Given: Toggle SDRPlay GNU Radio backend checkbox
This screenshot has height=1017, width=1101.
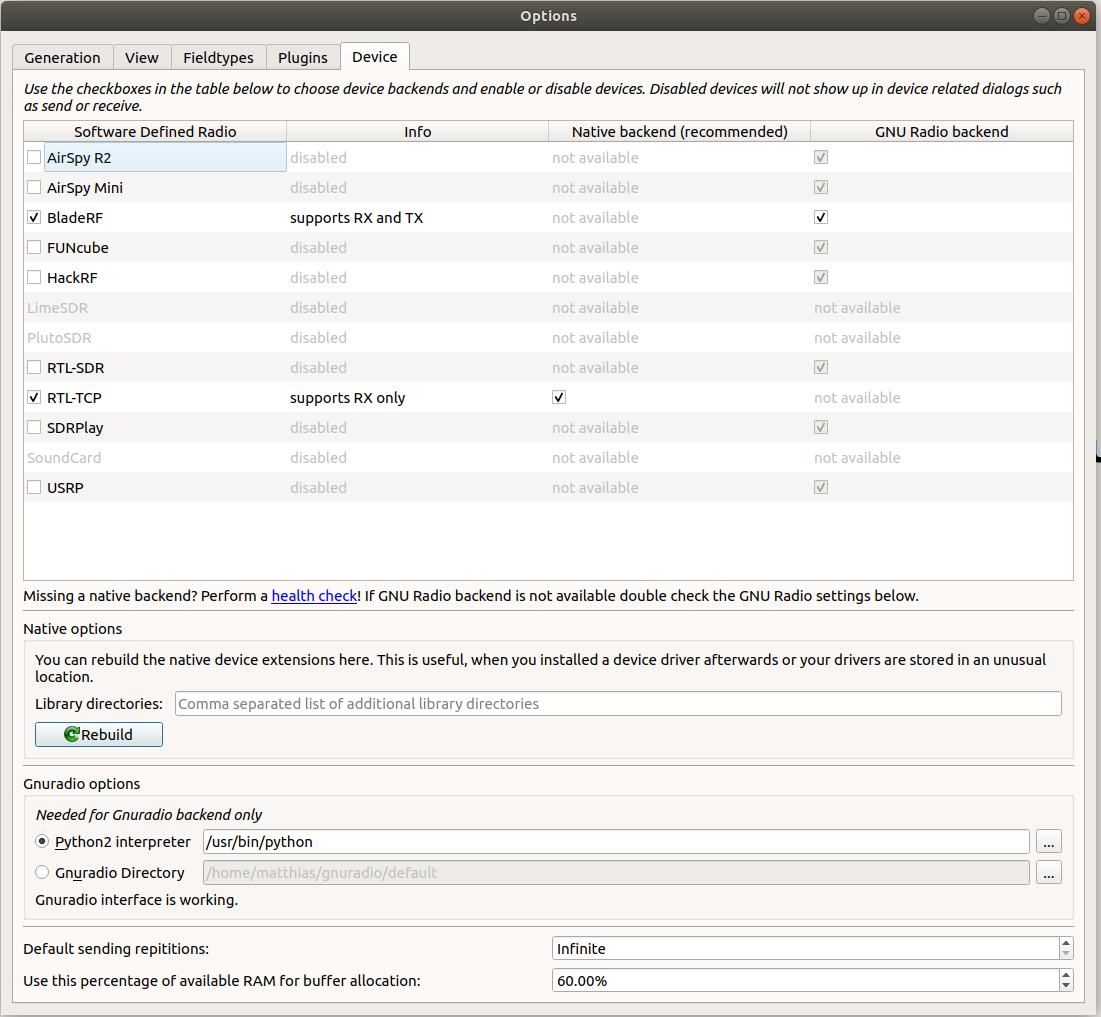Looking at the screenshot, I should tap(821, 427).
